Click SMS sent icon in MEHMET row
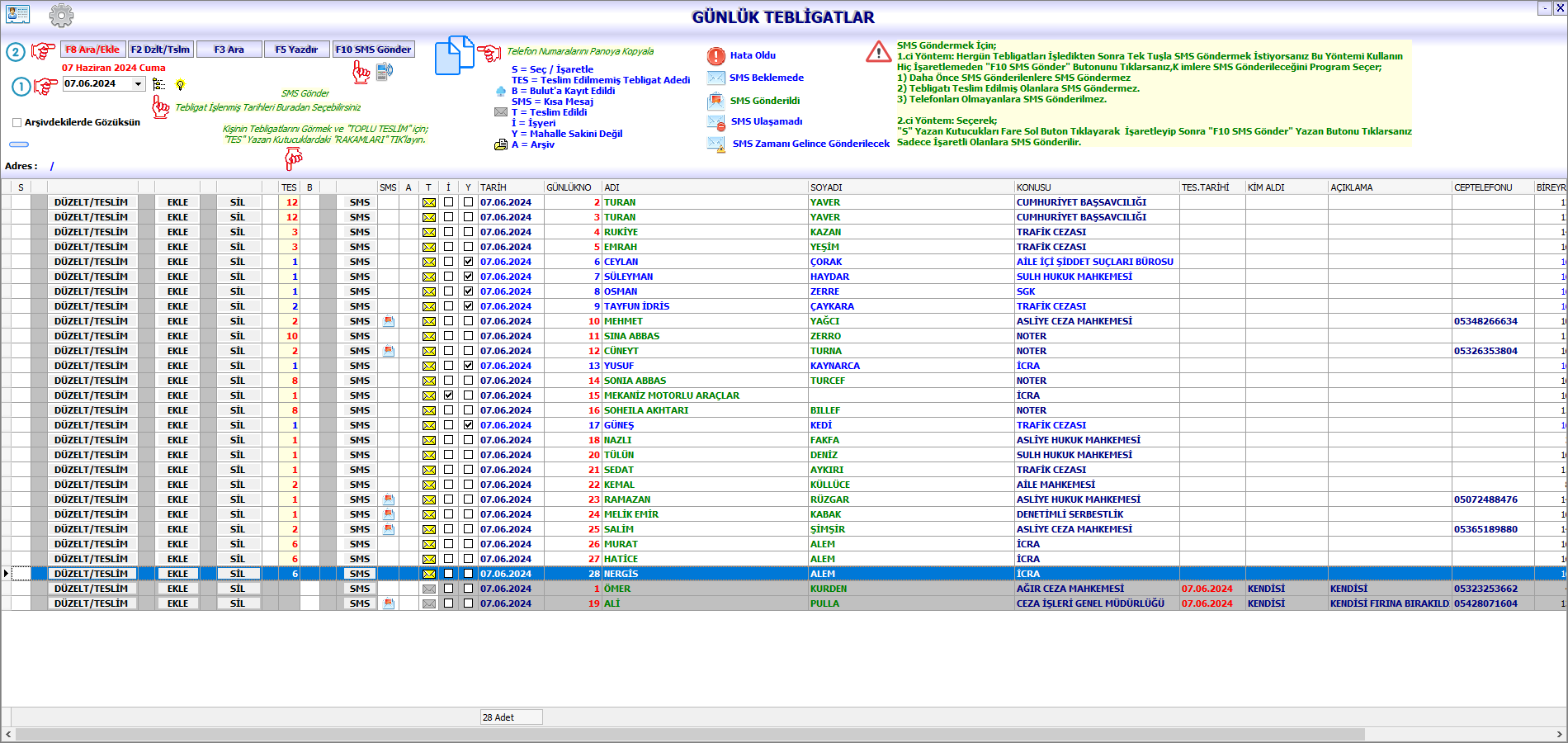The height and width of the screenshot is (743, 1568). click(x=389, y=321)
